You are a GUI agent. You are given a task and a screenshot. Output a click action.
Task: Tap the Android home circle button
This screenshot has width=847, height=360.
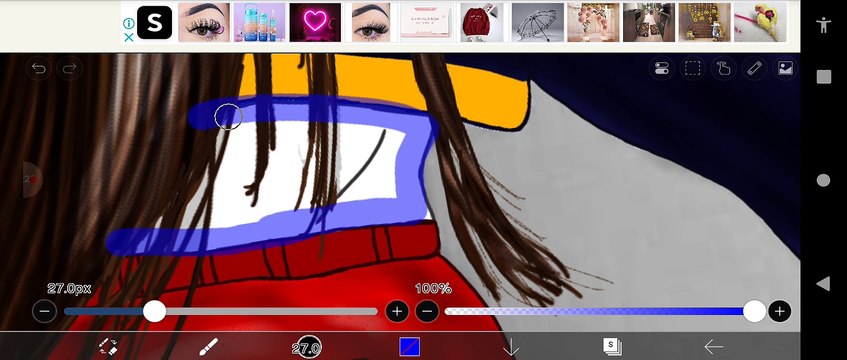(x=823, y=181)
